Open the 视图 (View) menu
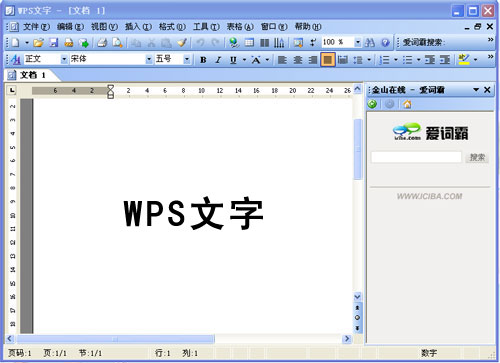 (x=104, y=26)
